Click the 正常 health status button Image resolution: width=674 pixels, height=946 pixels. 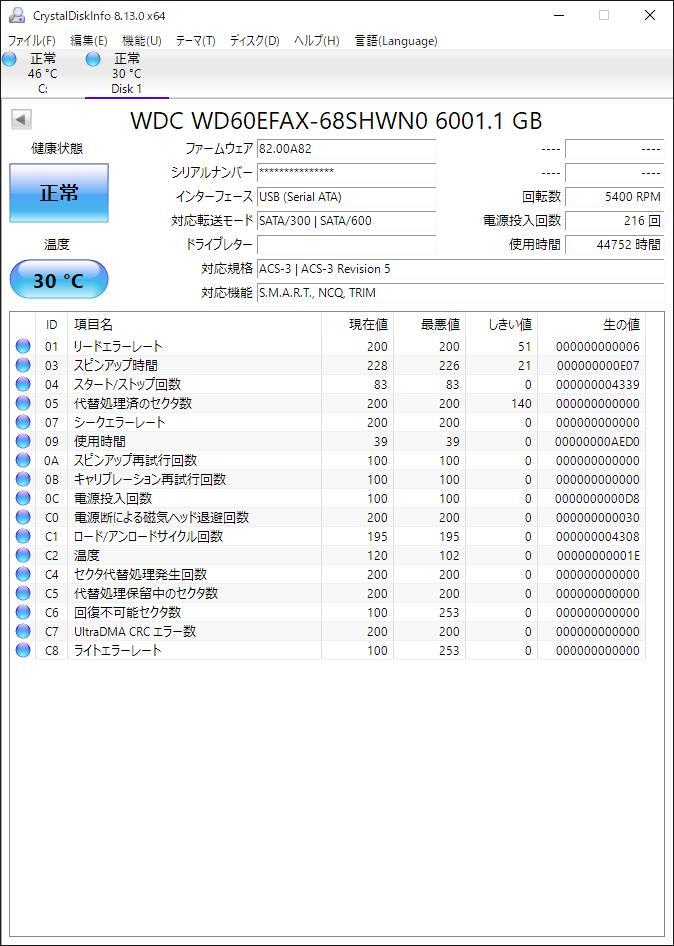point(59,193)
